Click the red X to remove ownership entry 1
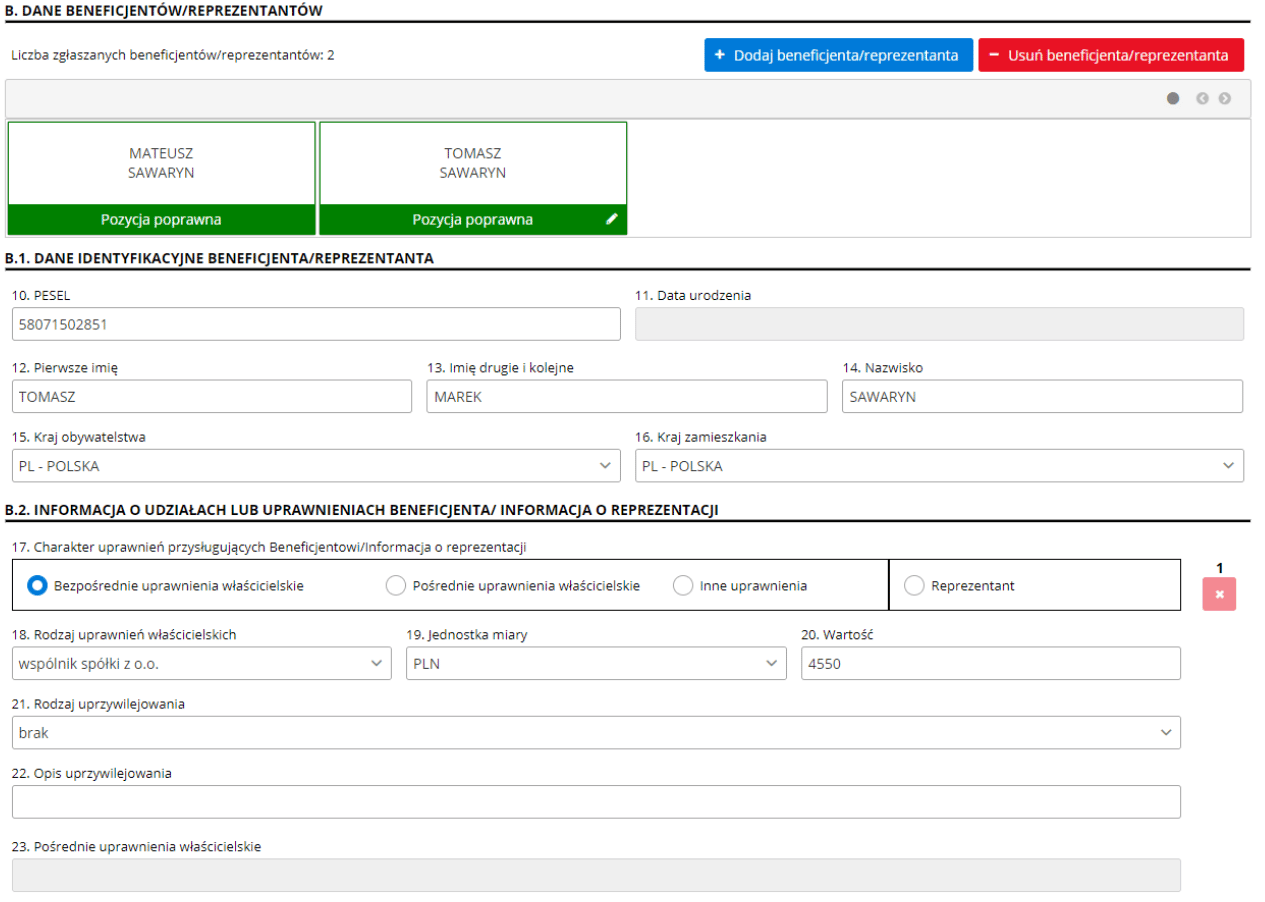This screenshot has height=902, width=1265. tap(1219, 595)
